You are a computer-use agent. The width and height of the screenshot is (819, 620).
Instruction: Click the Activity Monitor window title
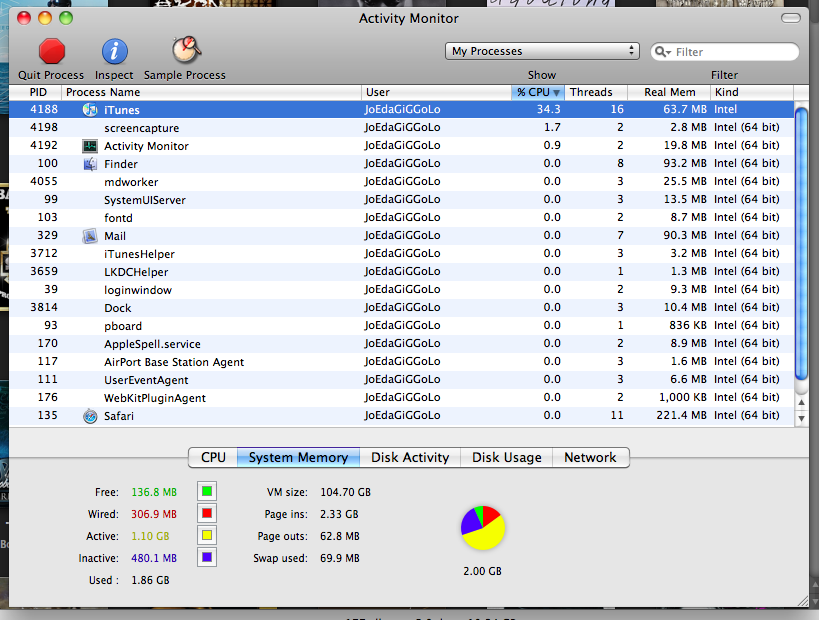pos(408,18)
